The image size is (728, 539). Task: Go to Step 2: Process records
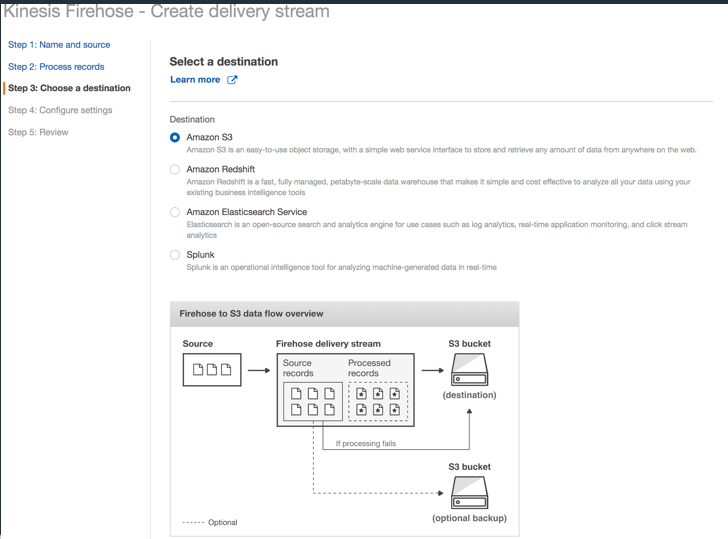(x=56, y=66)
